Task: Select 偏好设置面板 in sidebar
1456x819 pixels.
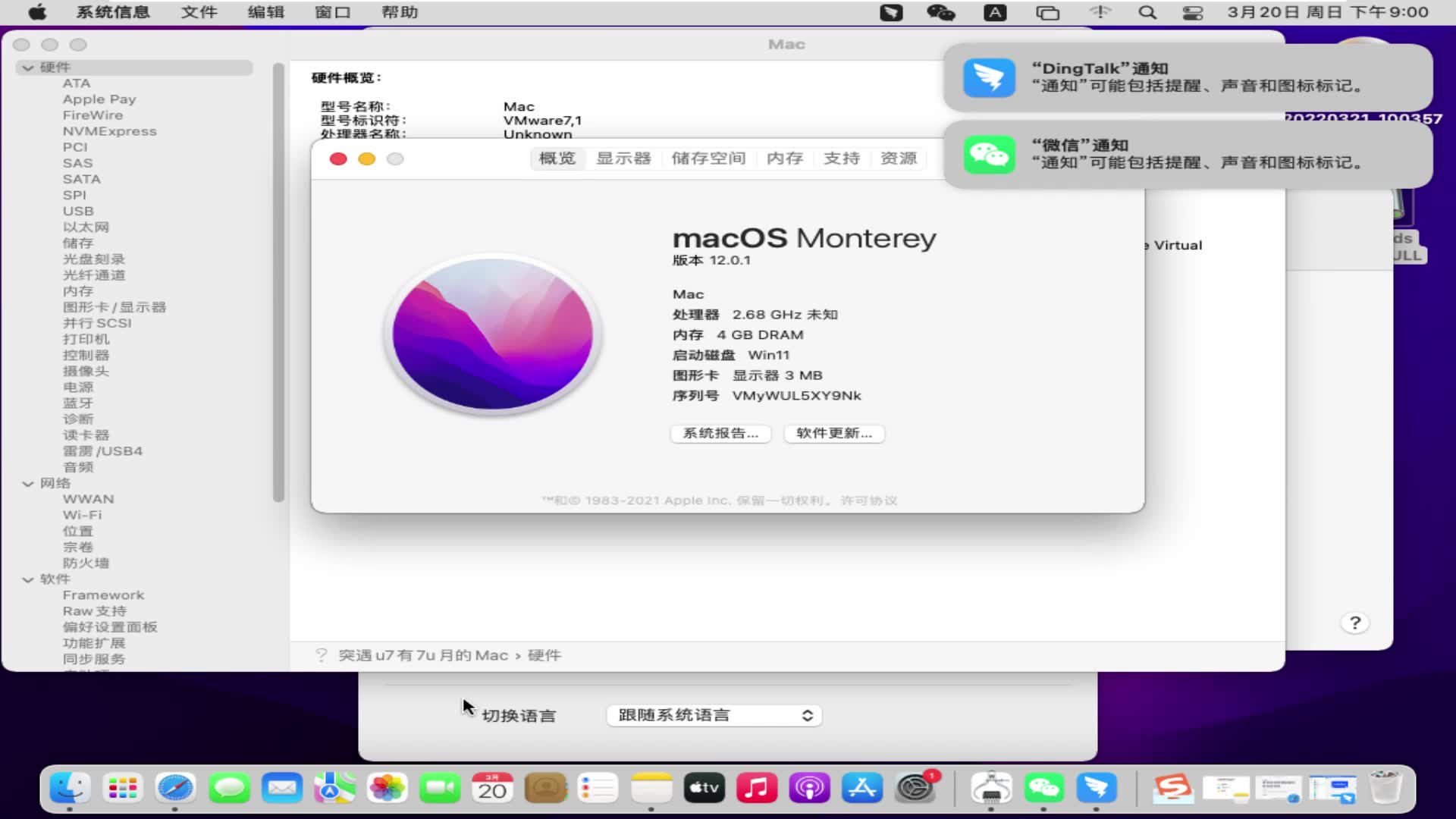Action: click(x=110, y=627)
